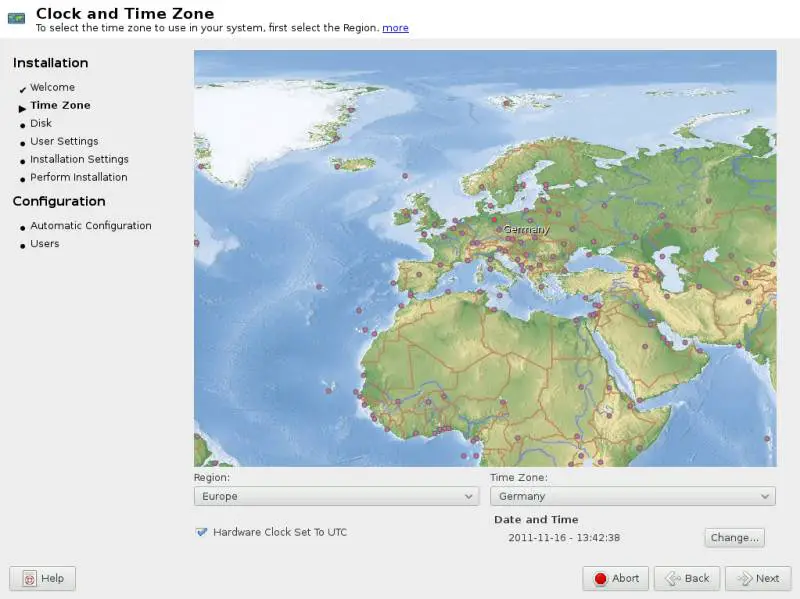
Task: Click the red Abort button icon
Action: tap(601, 579)
